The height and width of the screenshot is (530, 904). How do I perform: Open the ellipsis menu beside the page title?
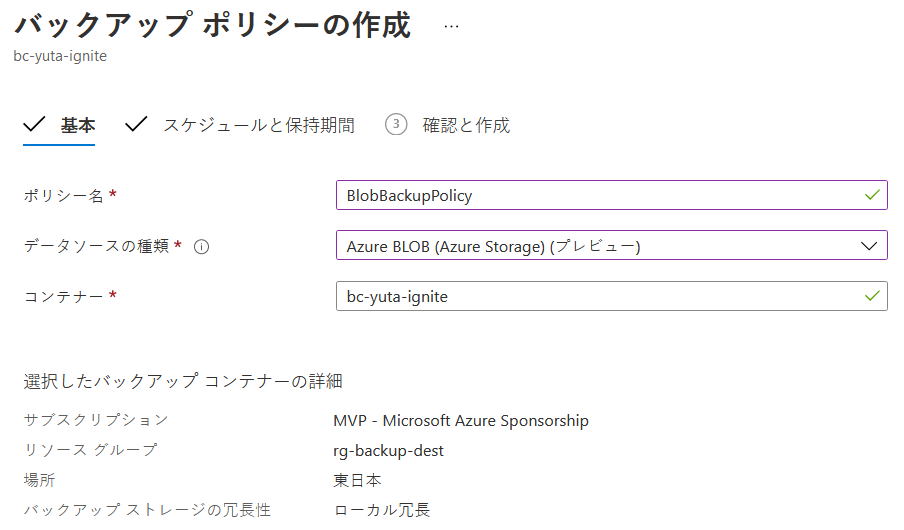(x=451, y=27)
